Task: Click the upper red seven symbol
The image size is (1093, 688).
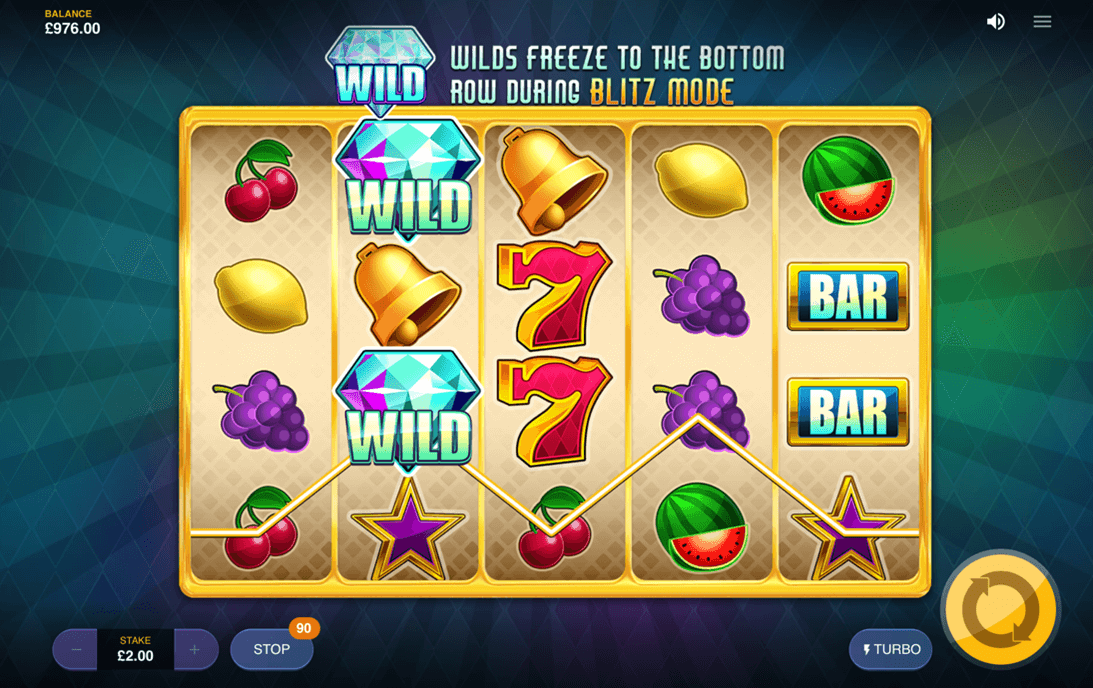Action: (553, 296)
